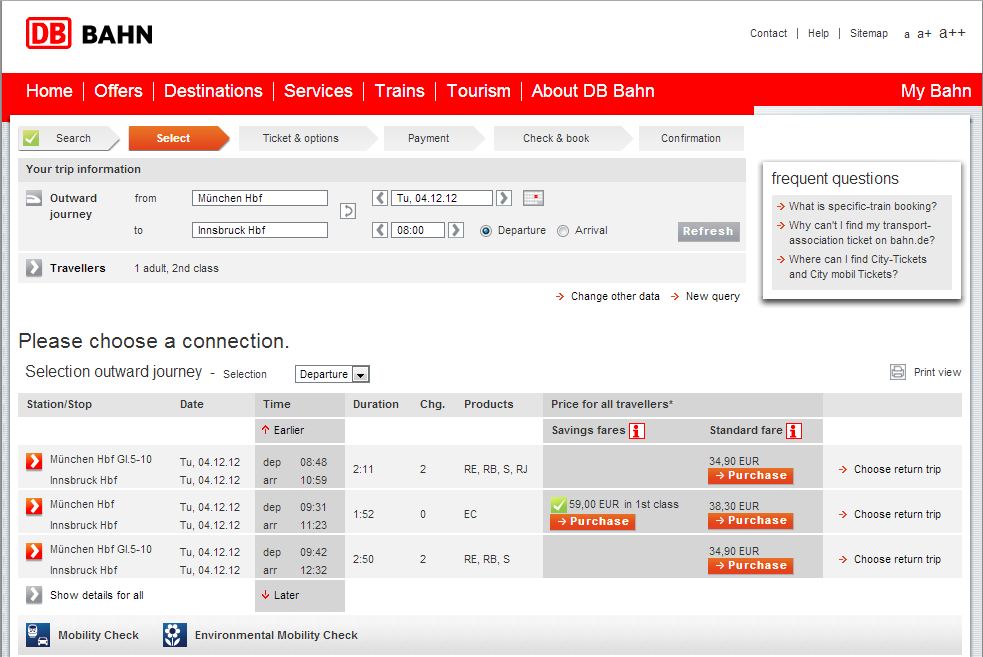Select the Arrival radio button
The height and width of the screenshot is (657, 983).
(563, 231)
